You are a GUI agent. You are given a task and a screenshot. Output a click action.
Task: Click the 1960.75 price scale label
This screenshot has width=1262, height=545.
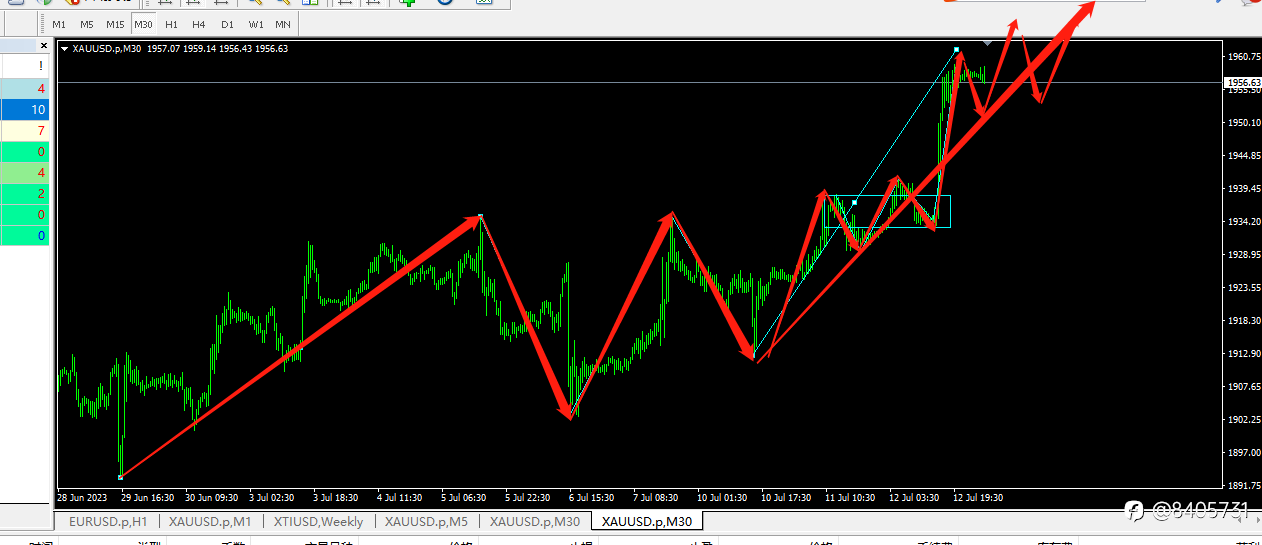[x=1242, y=57]
